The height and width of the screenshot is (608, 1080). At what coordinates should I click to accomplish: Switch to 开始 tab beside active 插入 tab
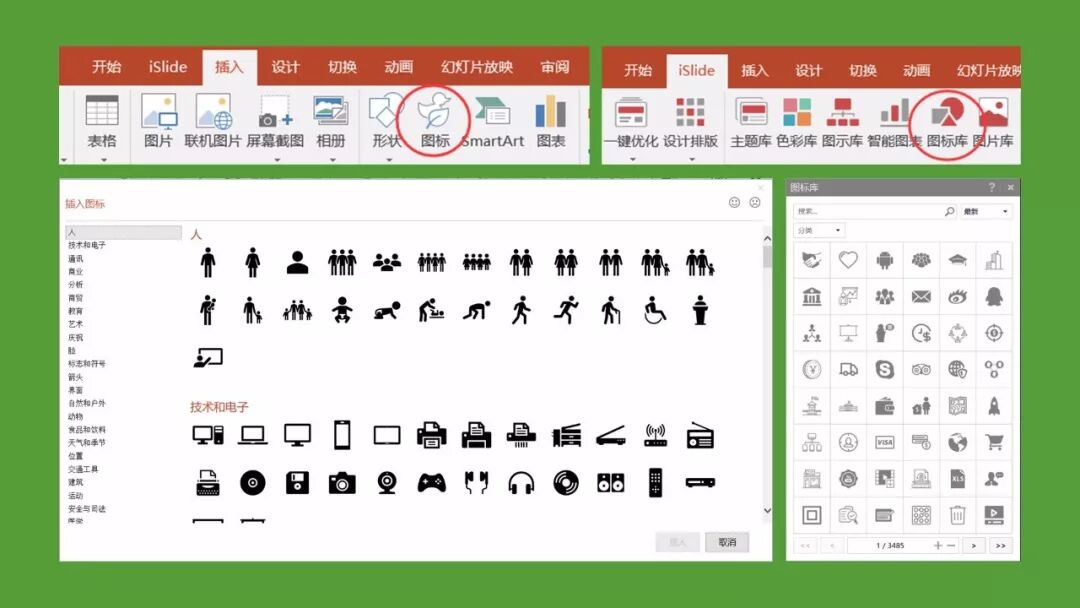pyautogui.click(x=107, y=67)
